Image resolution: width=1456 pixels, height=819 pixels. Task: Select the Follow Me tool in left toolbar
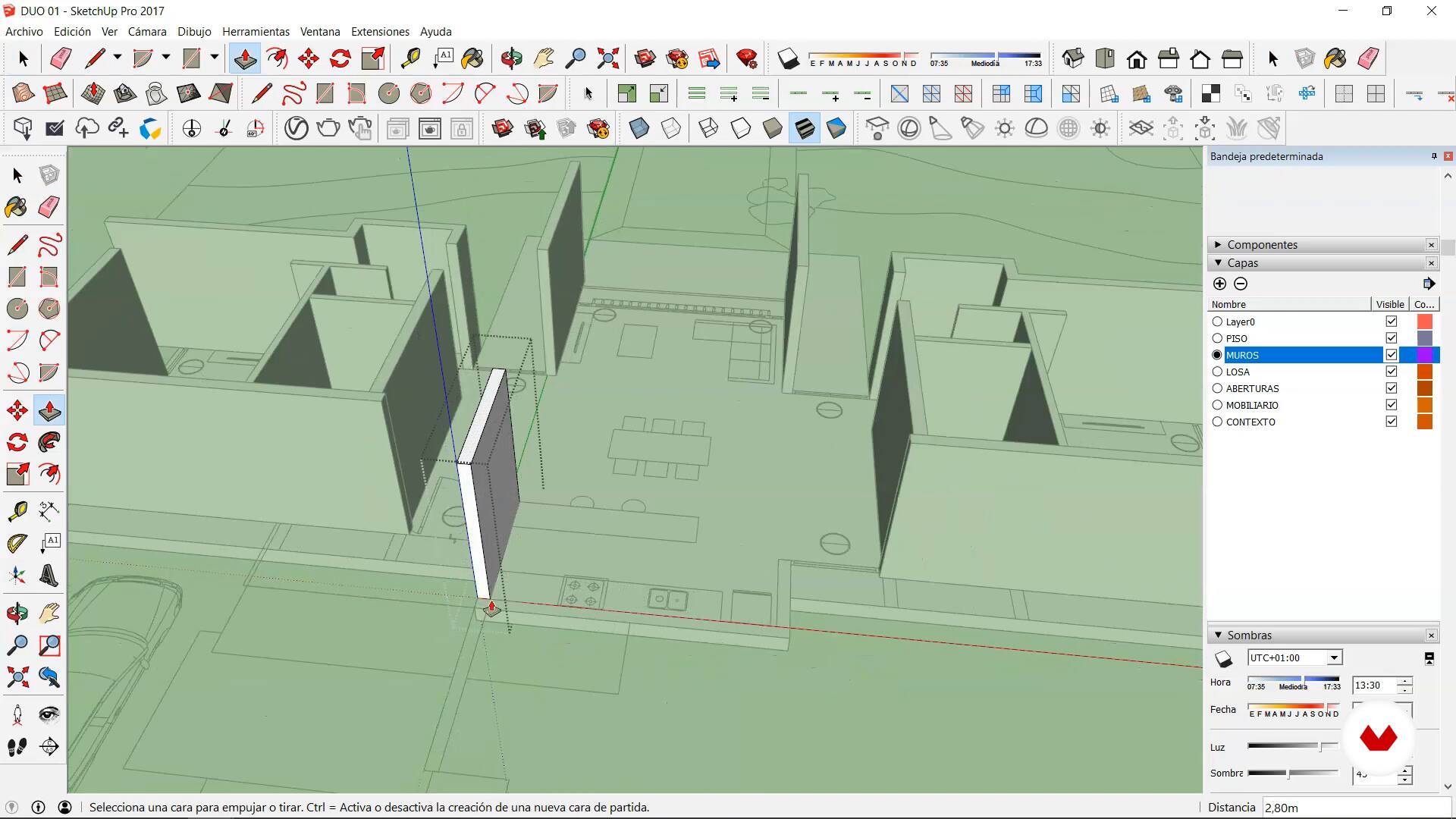click(49, 442)
